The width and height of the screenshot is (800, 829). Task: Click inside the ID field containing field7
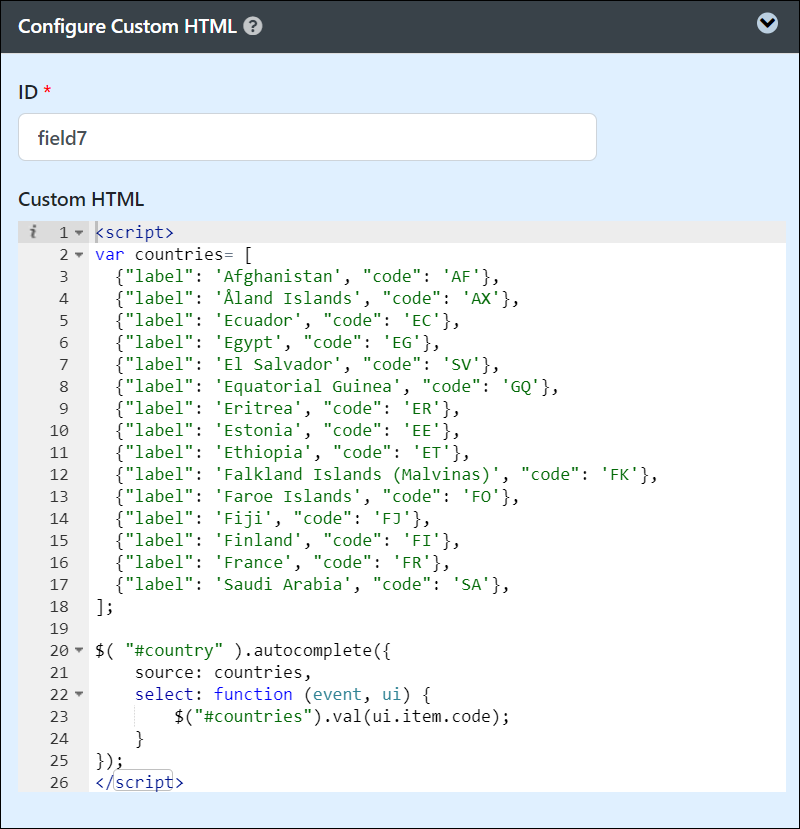307,137
